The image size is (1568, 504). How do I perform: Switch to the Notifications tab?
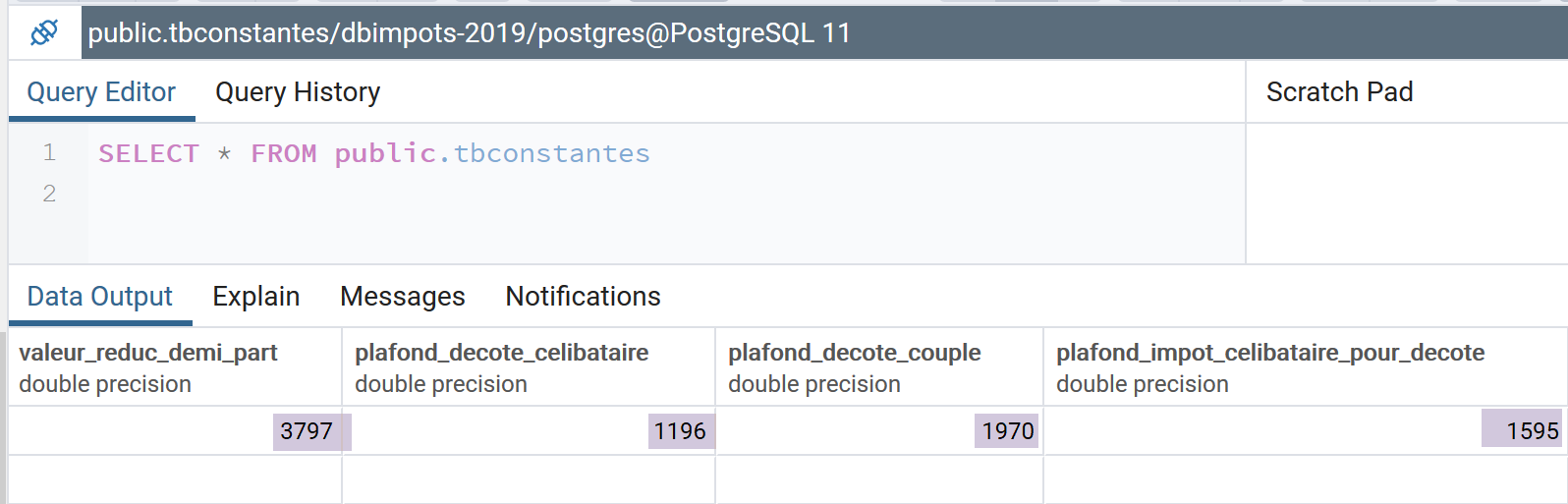click(x=583, y=297)
